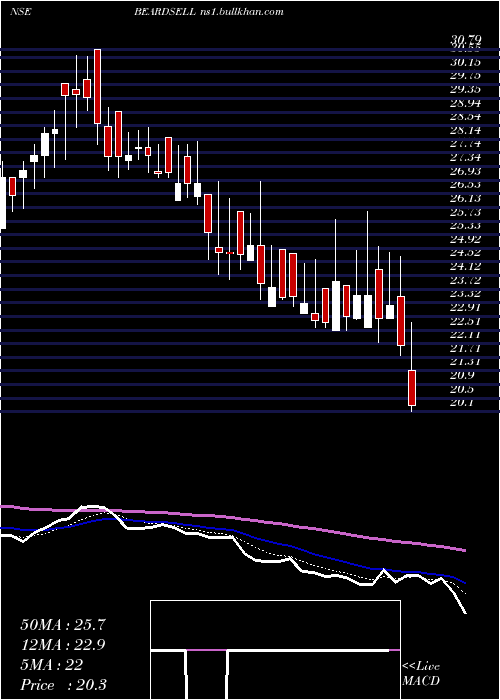Click the <<Live MACD label
500x700 pixels.
421,674
